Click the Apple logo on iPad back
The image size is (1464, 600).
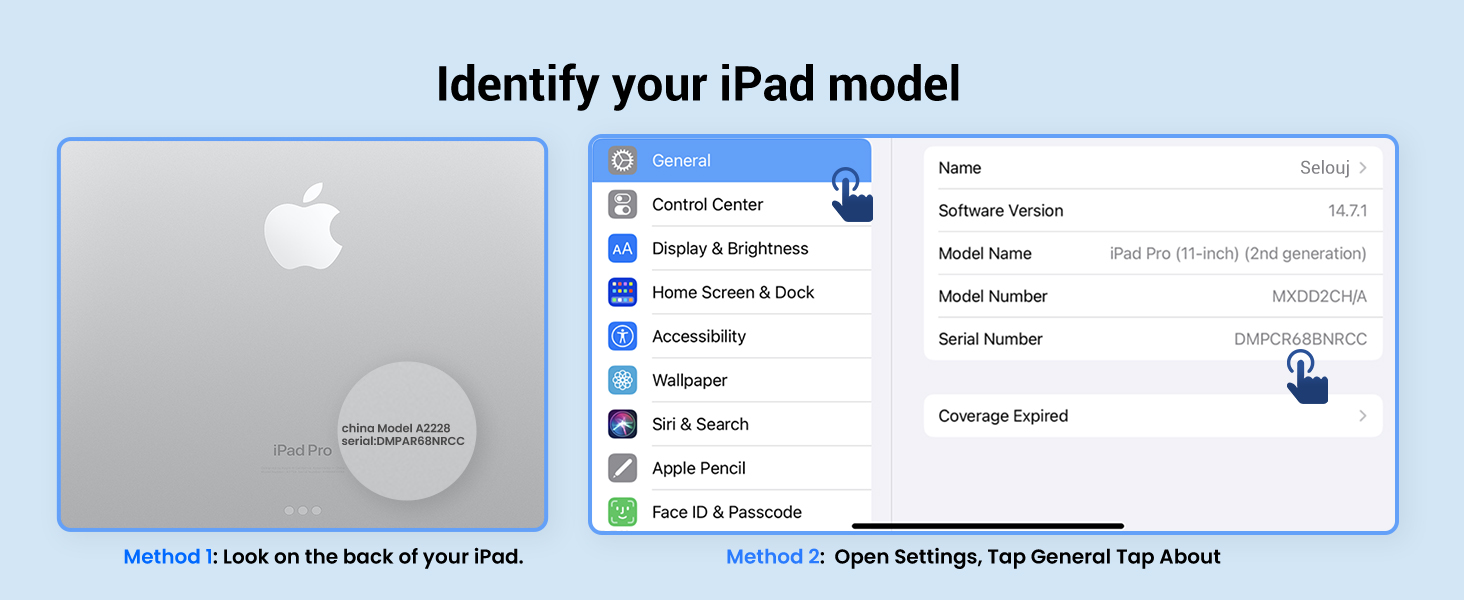[303, 225]
